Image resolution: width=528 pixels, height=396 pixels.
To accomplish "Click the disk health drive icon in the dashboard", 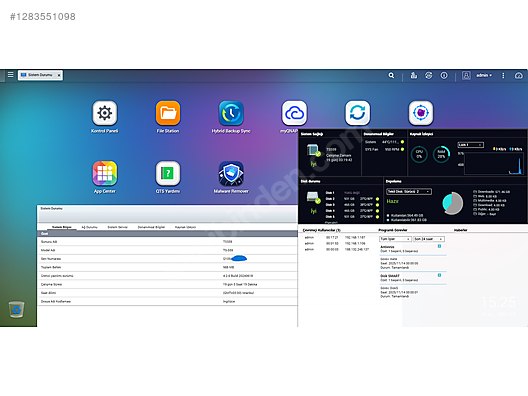I will coord(314,197).
